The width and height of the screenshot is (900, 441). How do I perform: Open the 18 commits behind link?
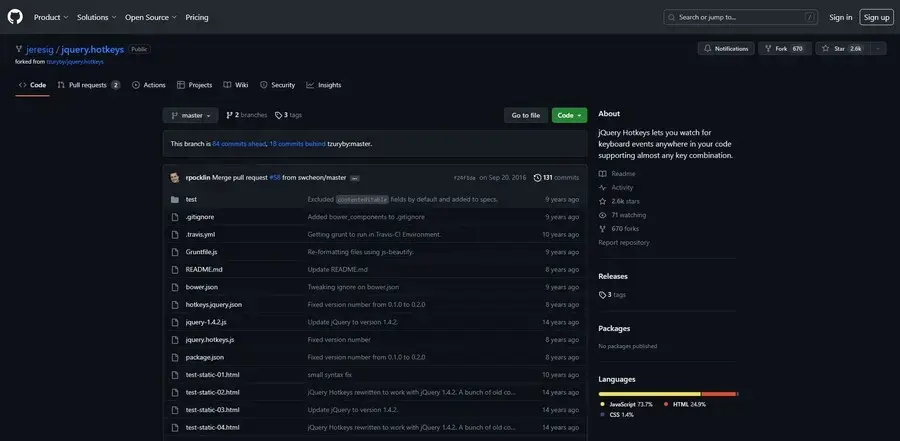point(297,144)
